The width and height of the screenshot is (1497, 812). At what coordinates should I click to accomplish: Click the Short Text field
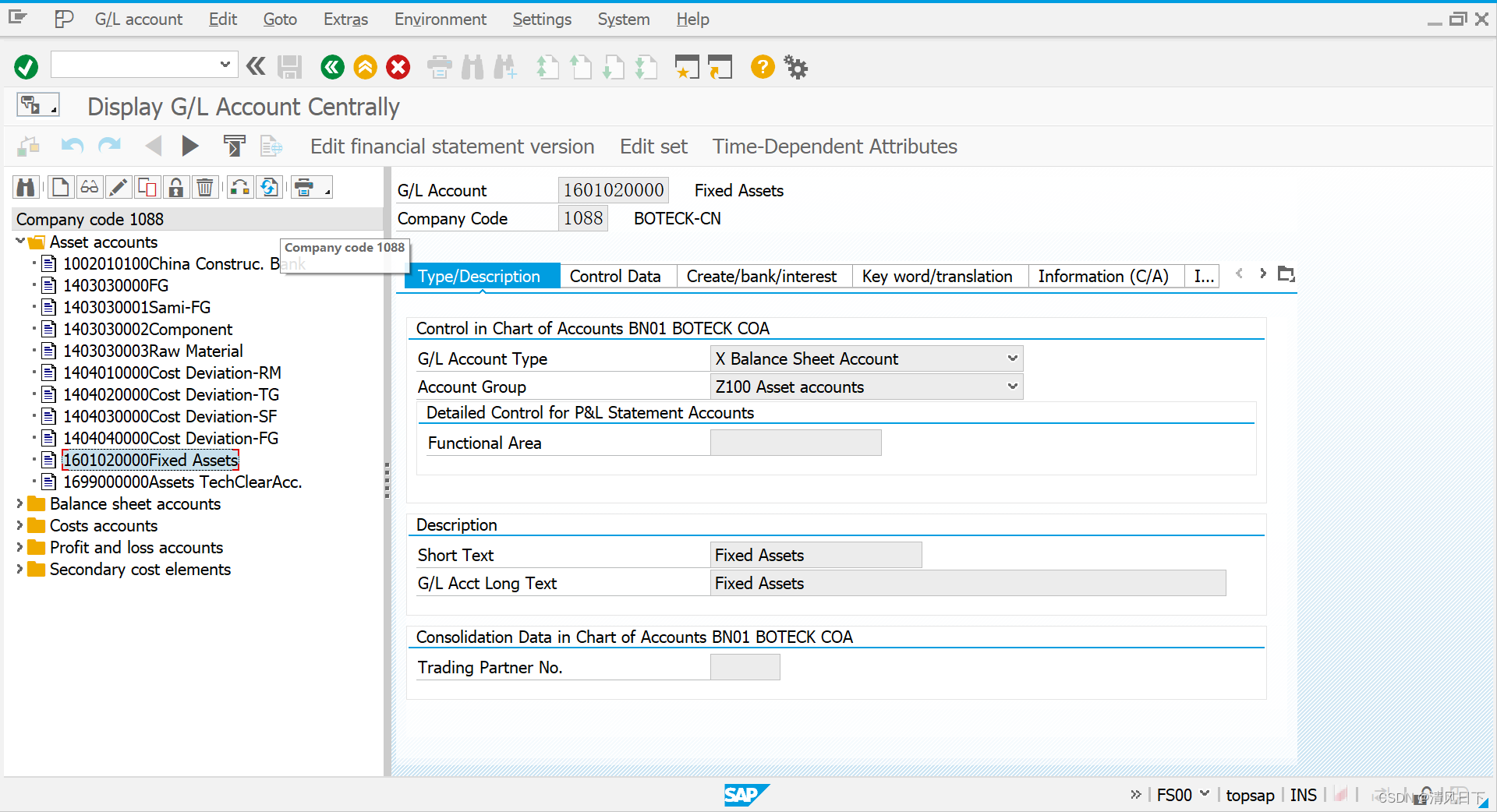pyautogui.click(x=816, y=555)
